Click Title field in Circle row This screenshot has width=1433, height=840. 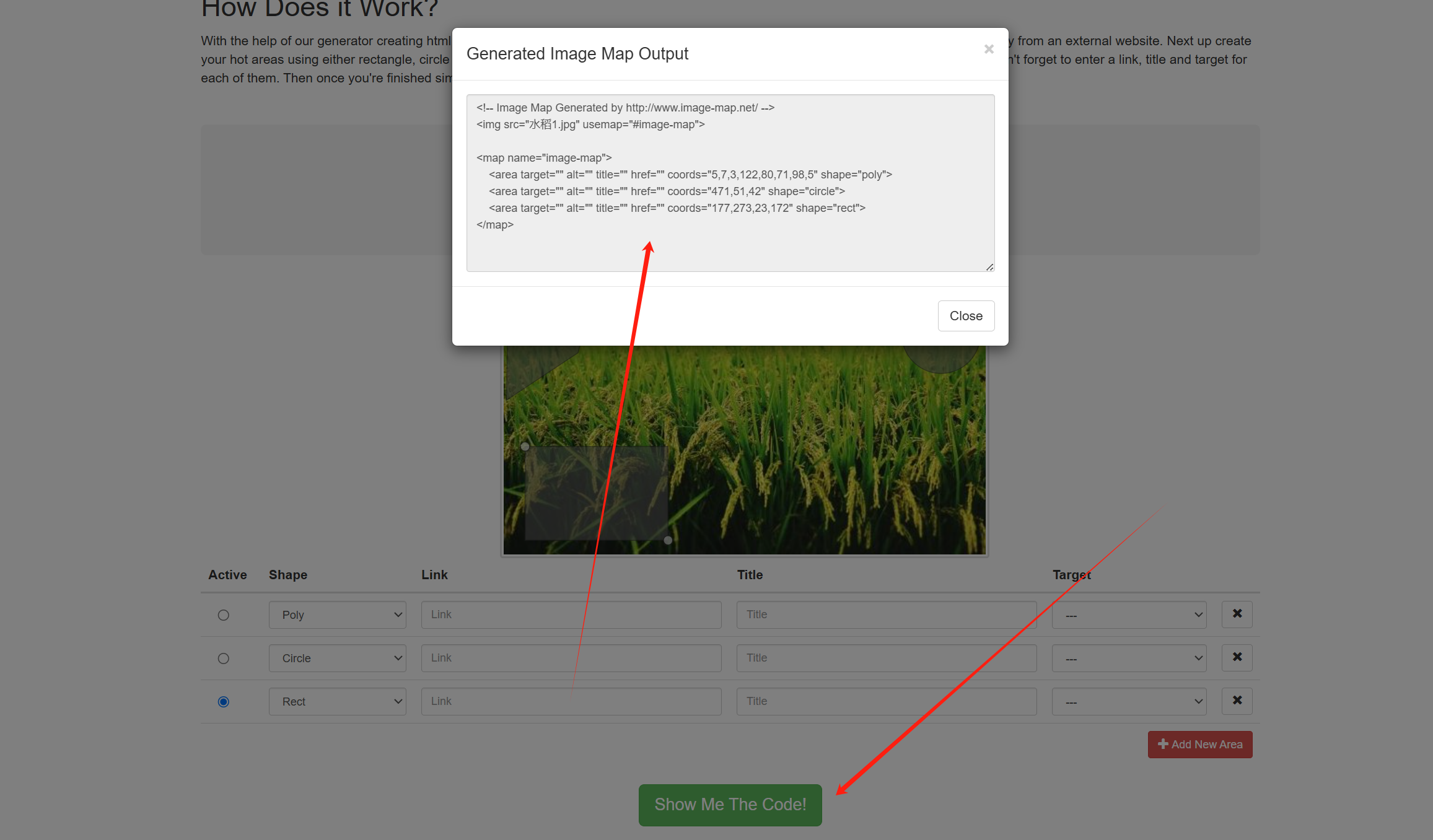[x=886, y=658]
